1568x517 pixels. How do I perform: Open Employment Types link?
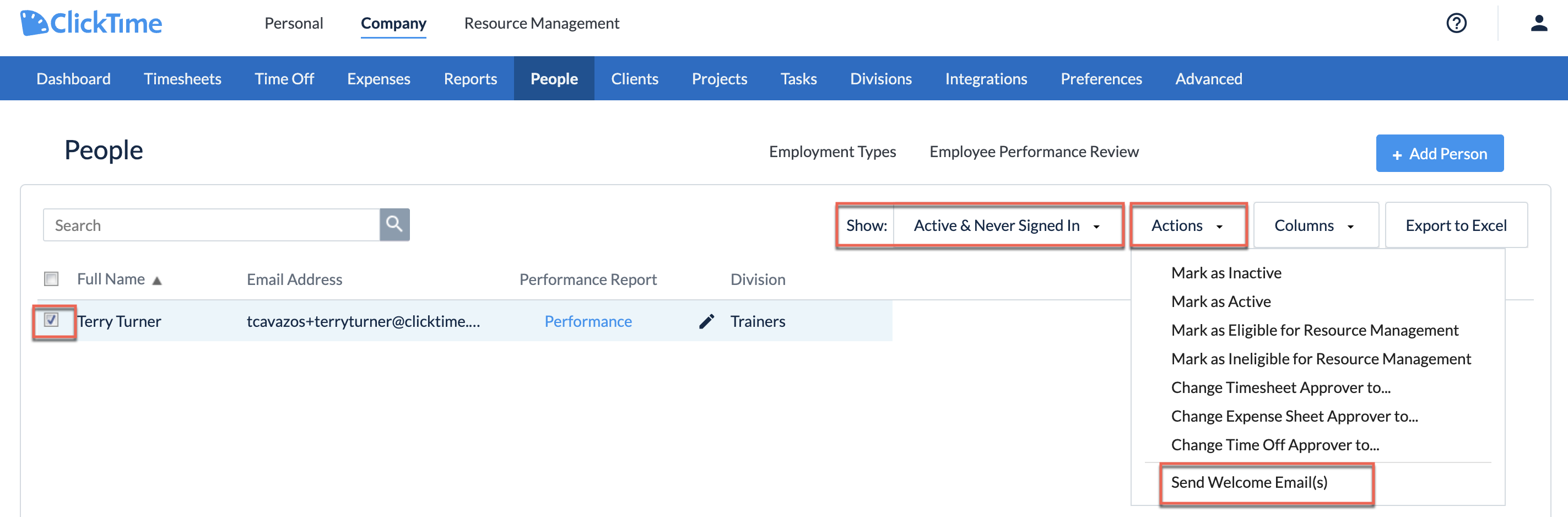click(x=832, y=152)
